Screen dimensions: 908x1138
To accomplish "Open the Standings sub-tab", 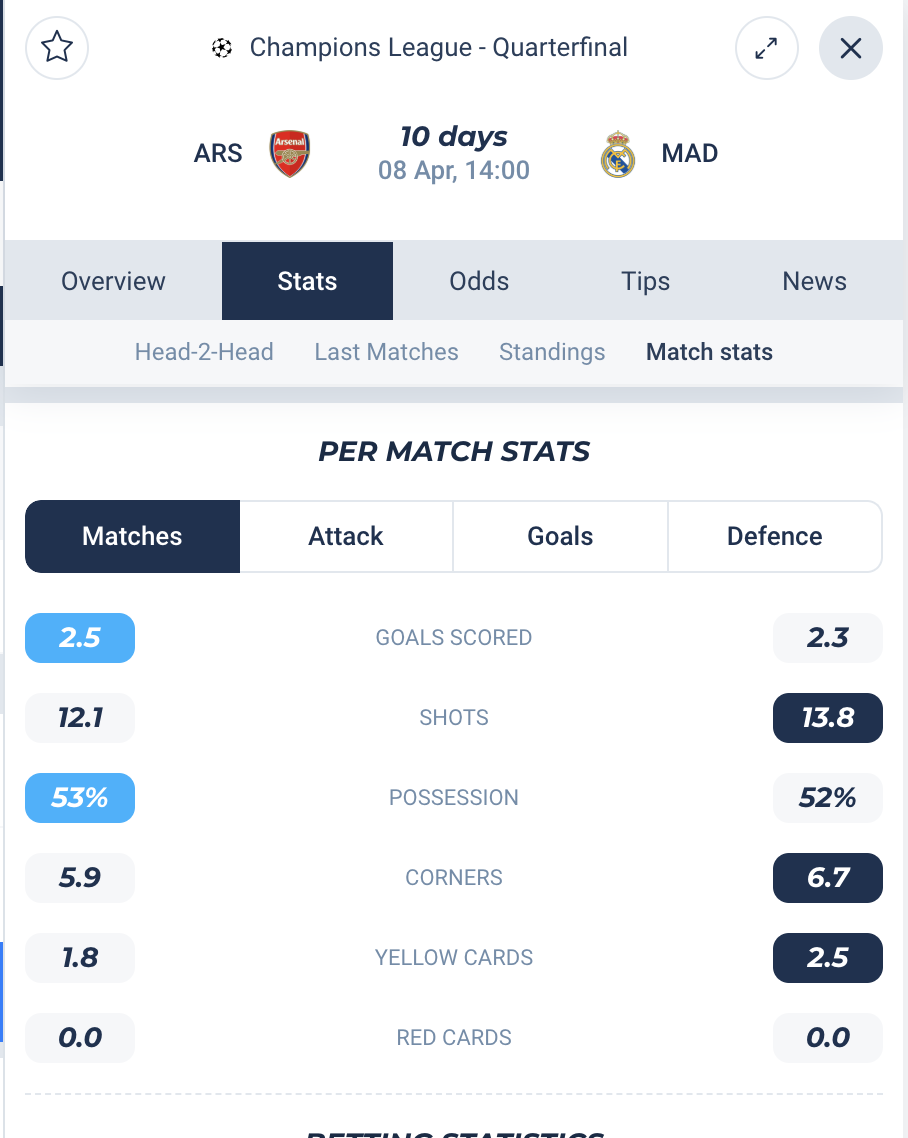I will [552, 352].
